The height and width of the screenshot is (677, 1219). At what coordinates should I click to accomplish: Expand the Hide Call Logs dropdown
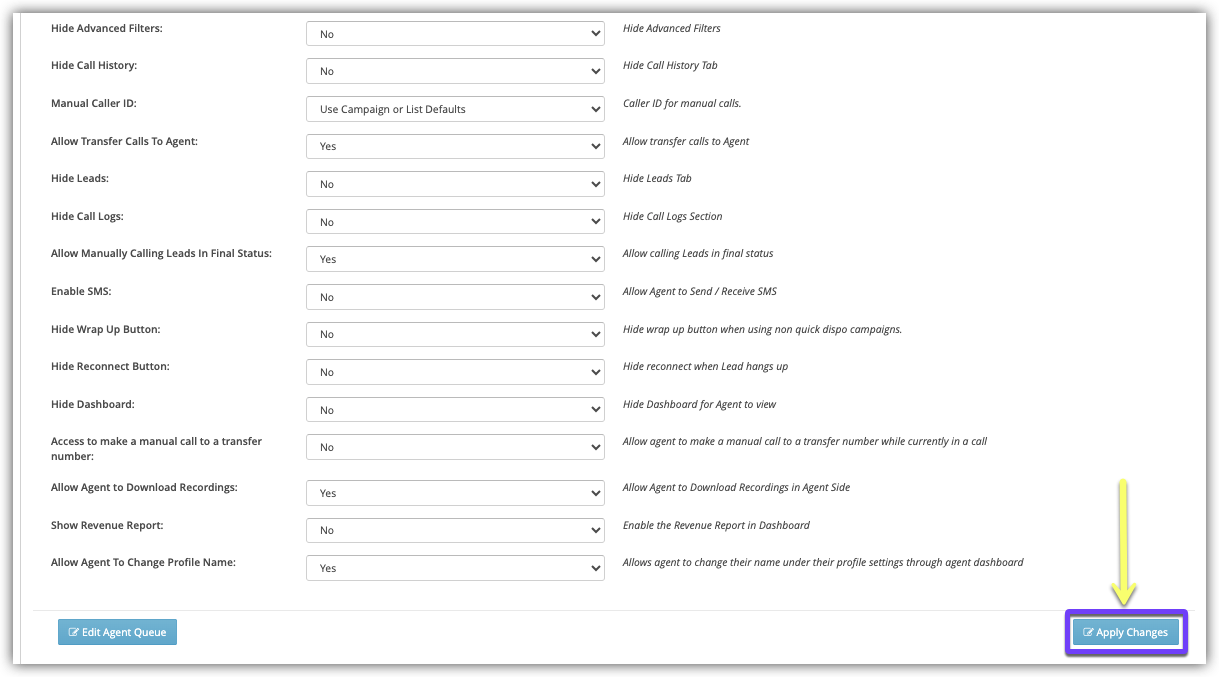pos(455,222)
